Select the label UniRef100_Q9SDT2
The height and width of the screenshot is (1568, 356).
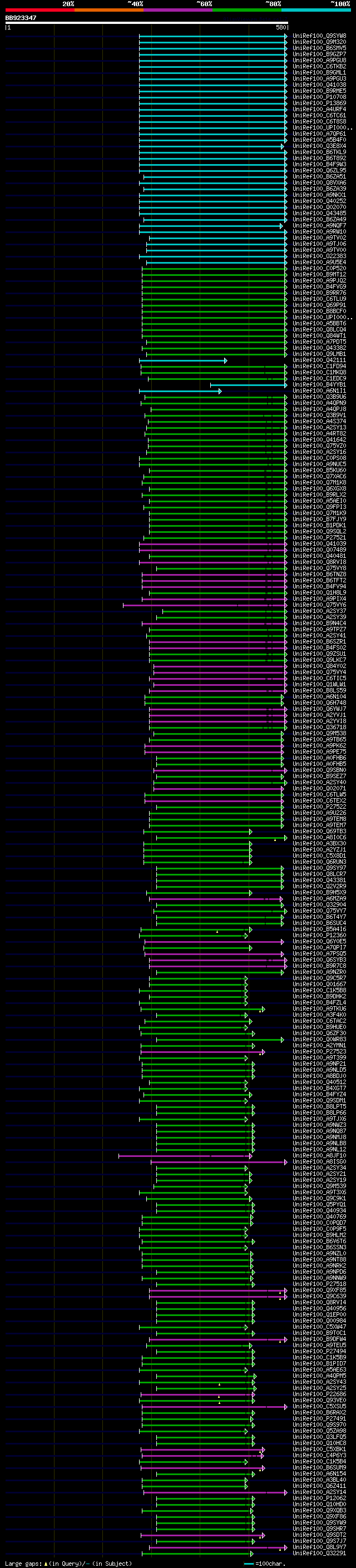[319, 1535]
